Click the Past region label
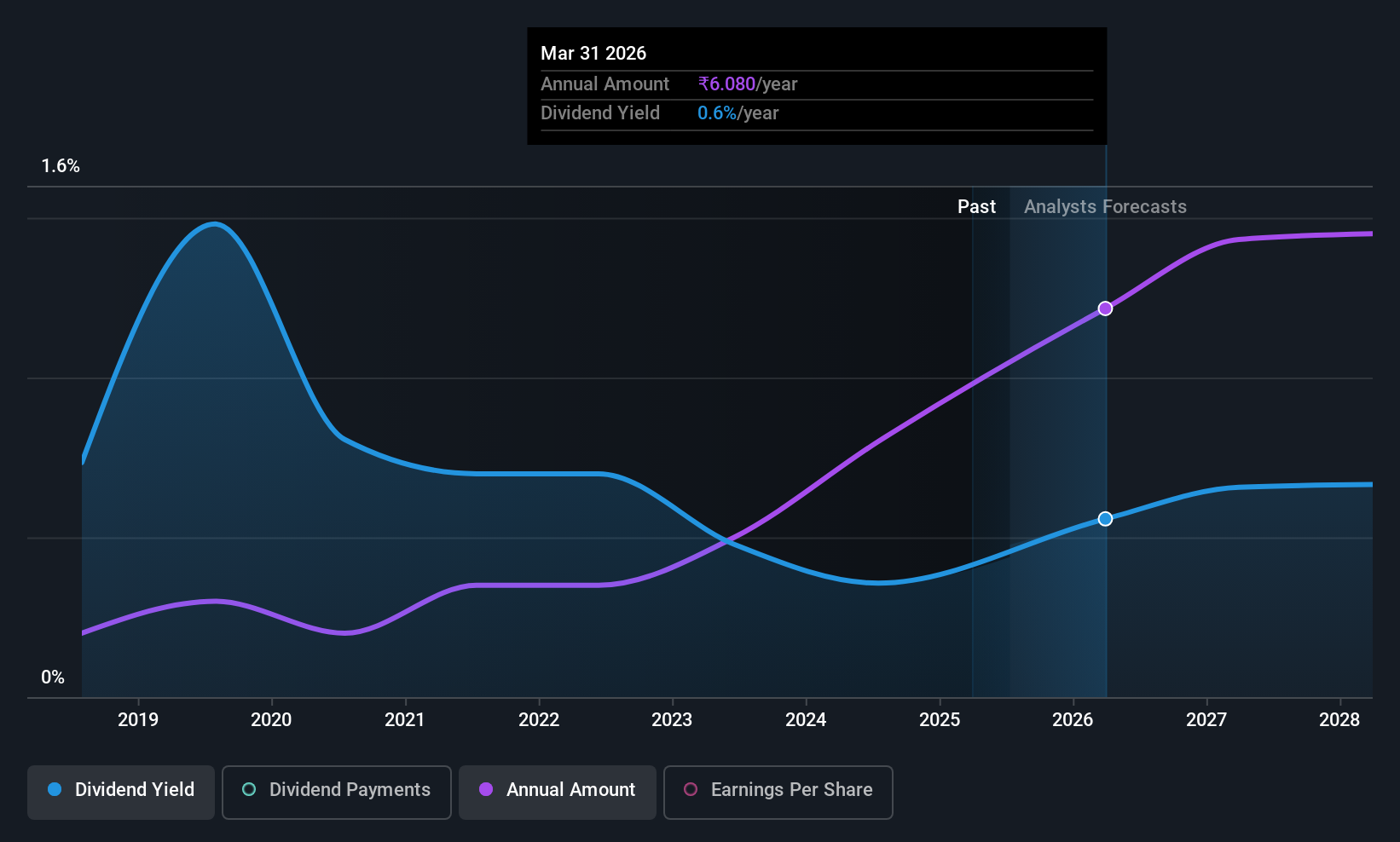Viewport: 1400px width, 842px height. (x=976, y=207)
